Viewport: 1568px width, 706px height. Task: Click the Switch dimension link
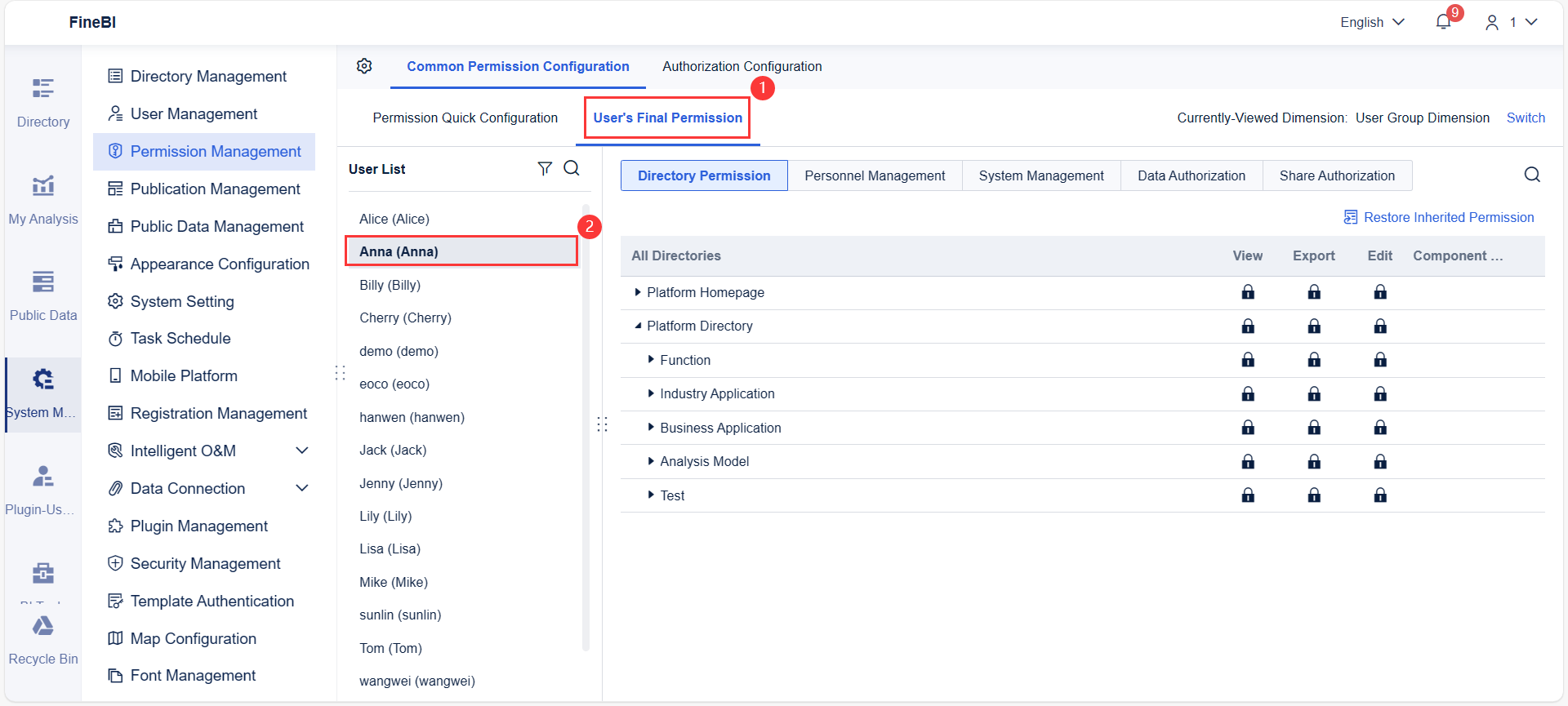pos(1526,118)
